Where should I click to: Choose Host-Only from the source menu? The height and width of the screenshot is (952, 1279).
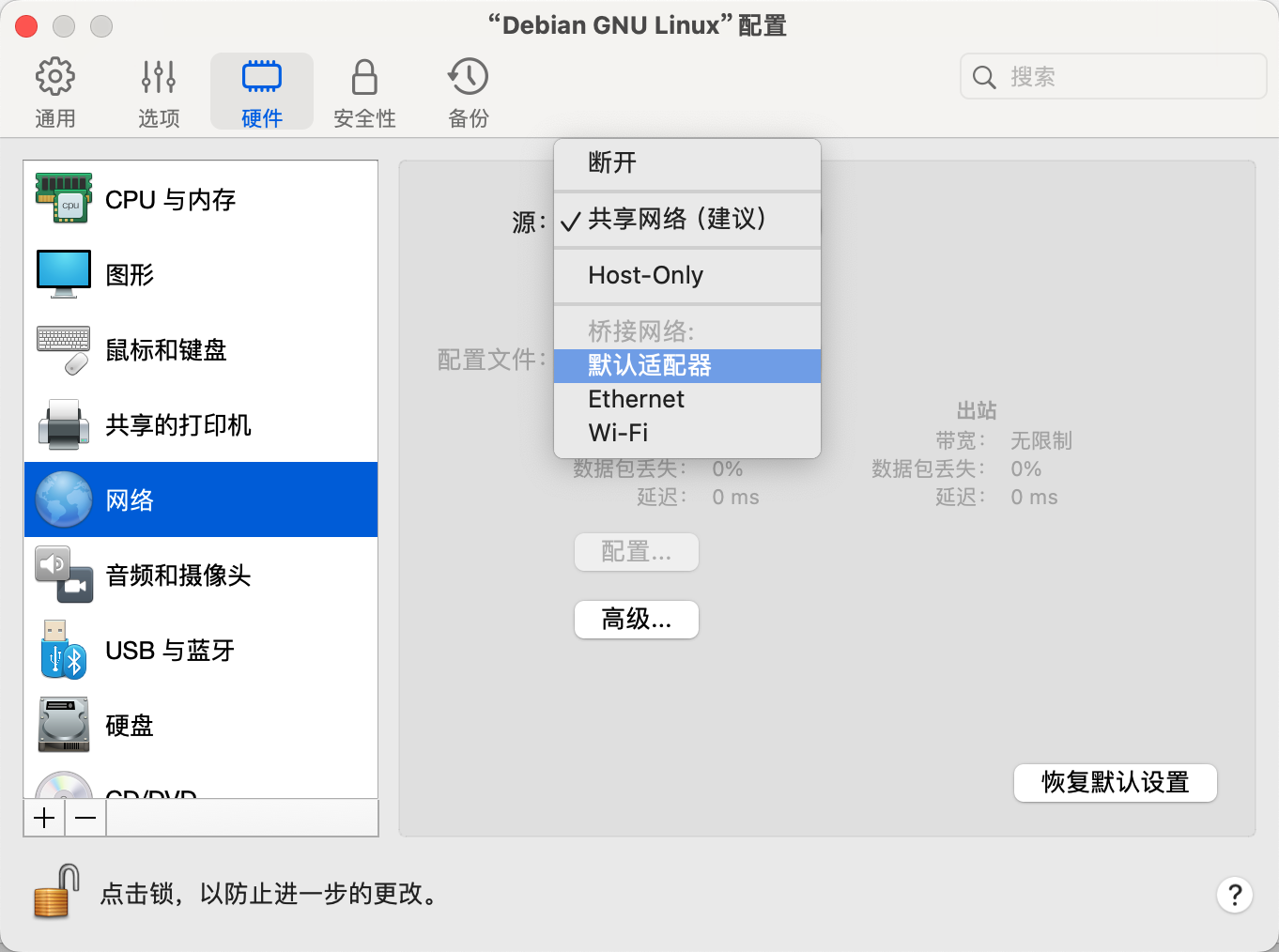coord(687,275)
